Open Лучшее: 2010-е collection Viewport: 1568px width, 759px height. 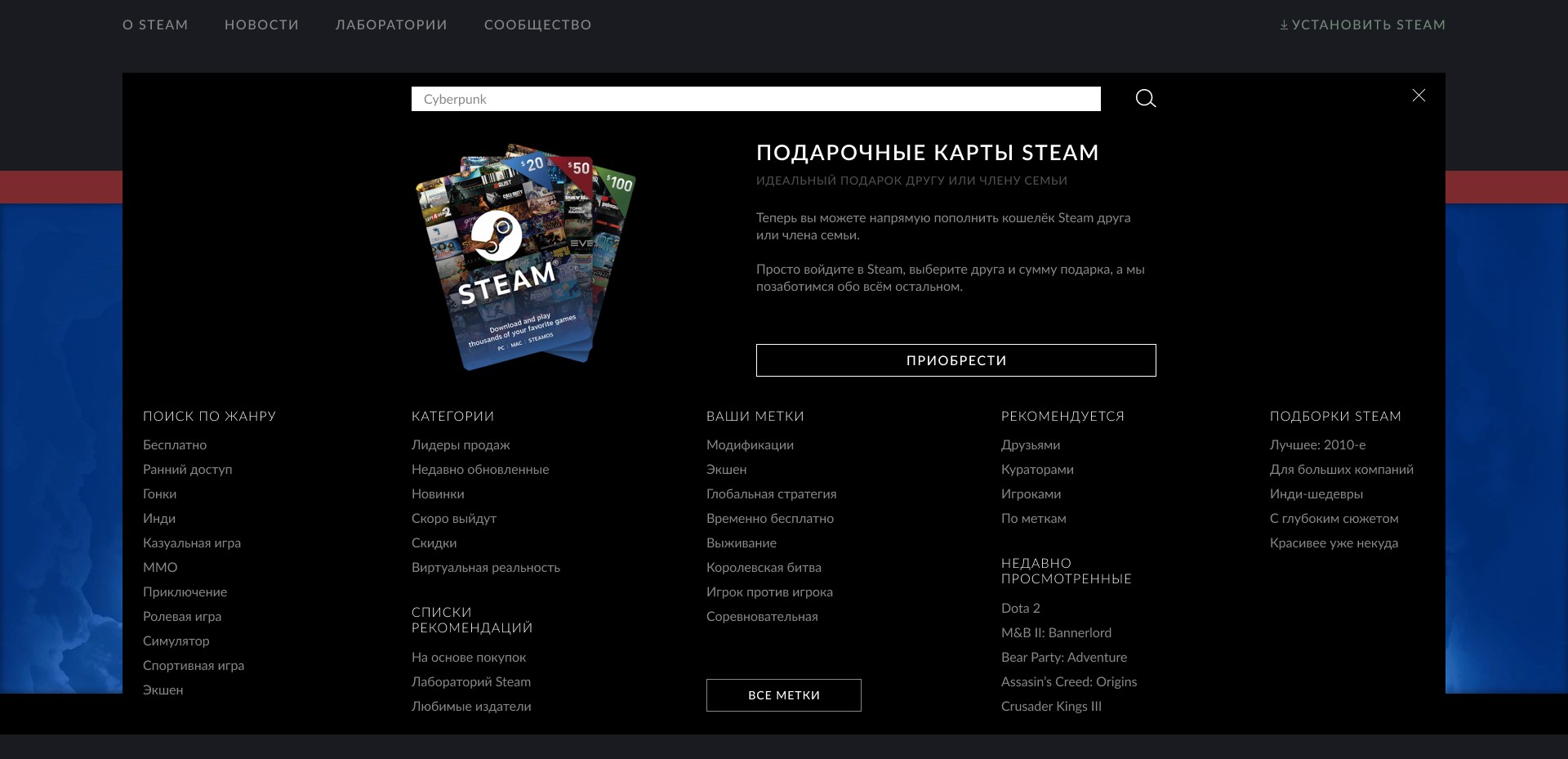[x=1317, y=445]
